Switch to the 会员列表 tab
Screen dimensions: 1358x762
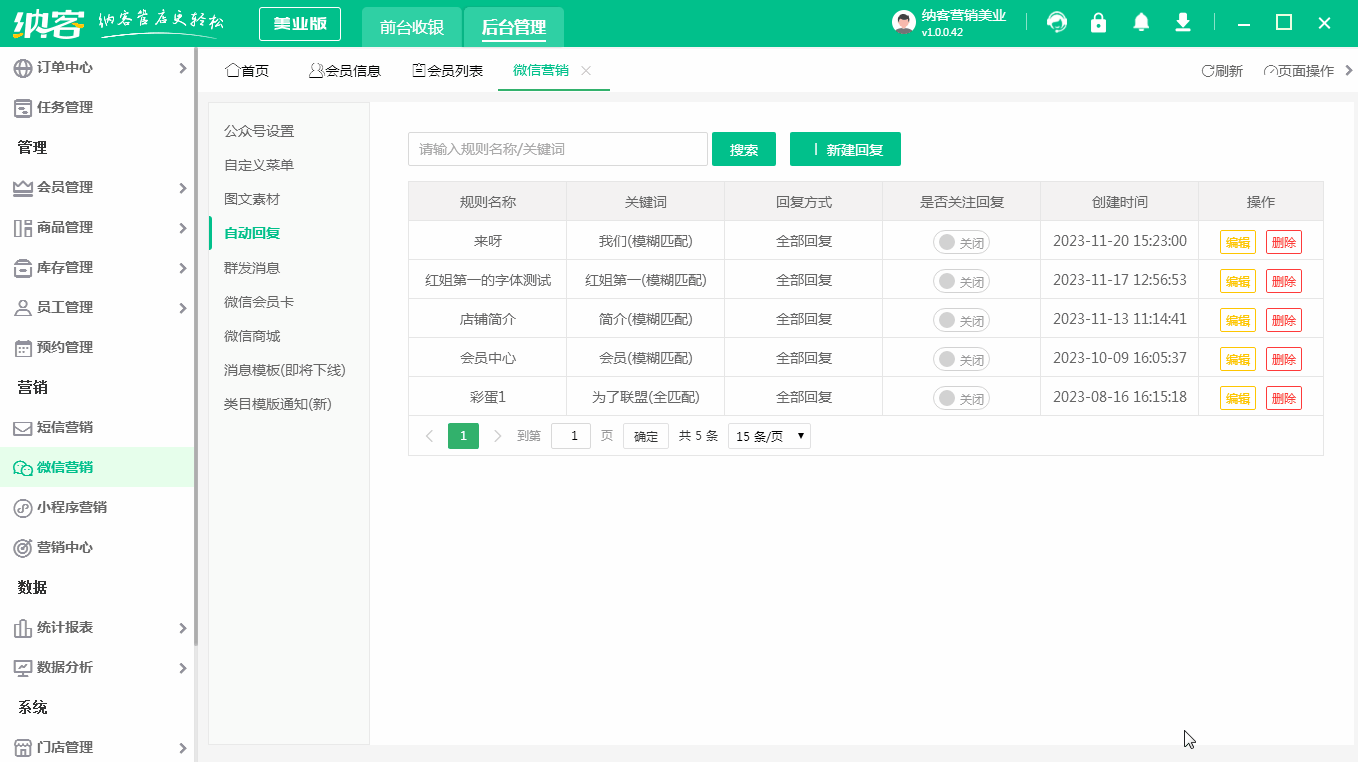click(447, 70)
